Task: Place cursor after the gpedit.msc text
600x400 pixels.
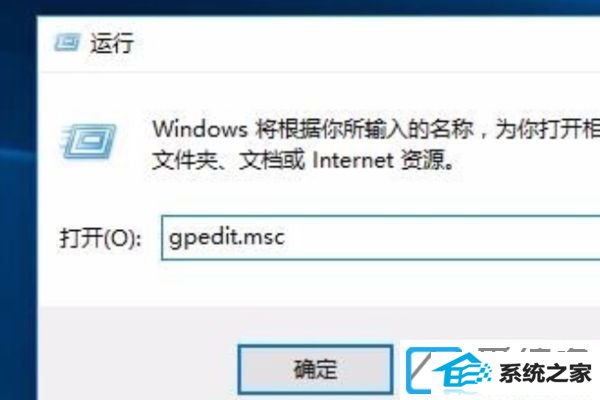Action: (286, 238)
